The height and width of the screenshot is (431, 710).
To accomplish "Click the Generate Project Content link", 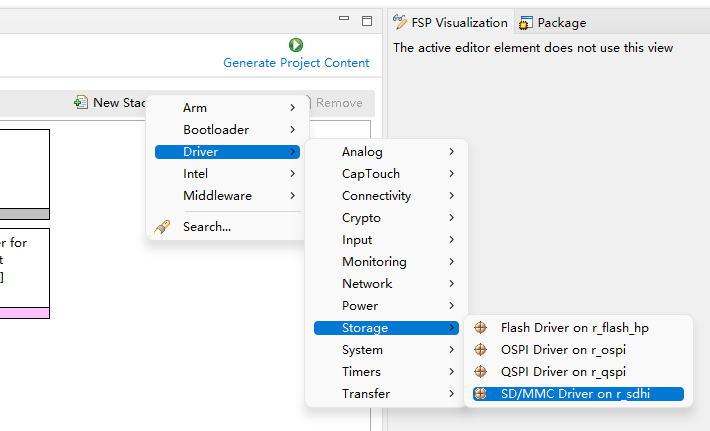I will tap(296, 63).
